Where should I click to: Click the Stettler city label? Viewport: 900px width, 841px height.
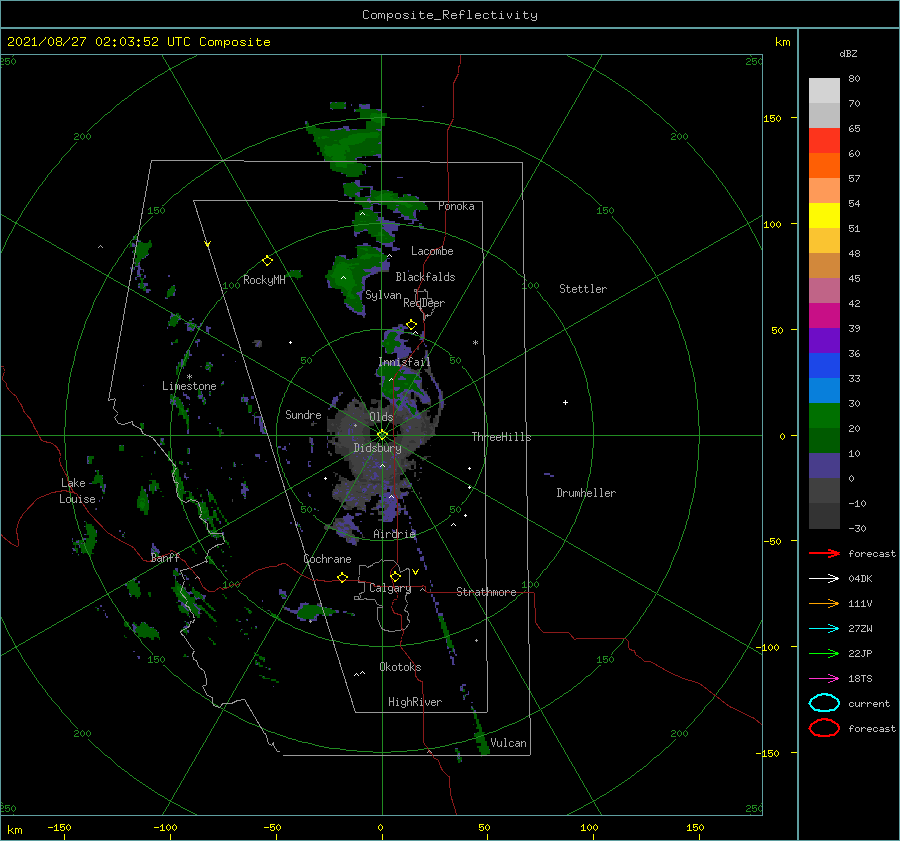coord(583,289)
